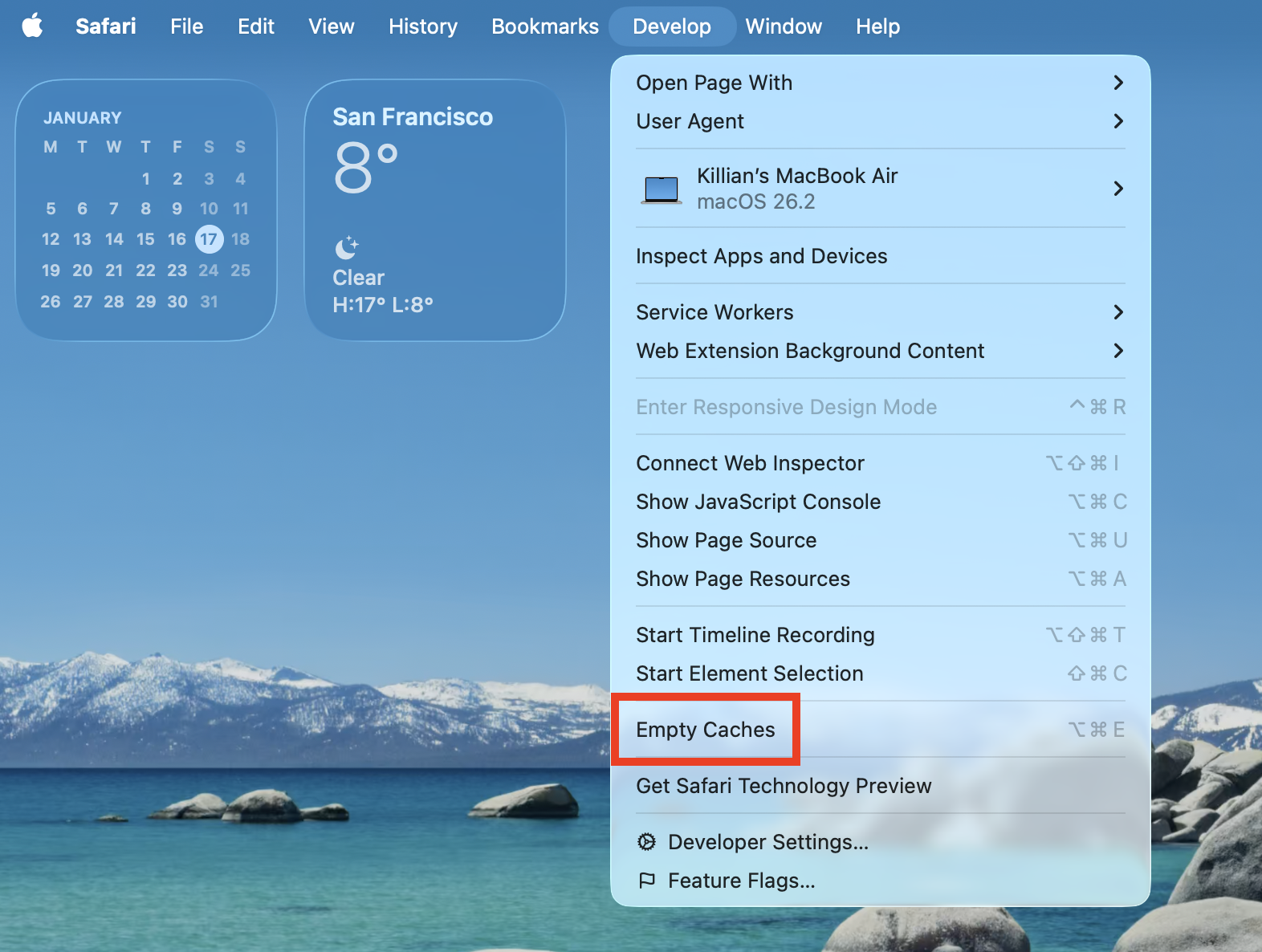1262x952 pixels.
Task: Choose Start Timeline Recording
Action: [x=881, y=635]
